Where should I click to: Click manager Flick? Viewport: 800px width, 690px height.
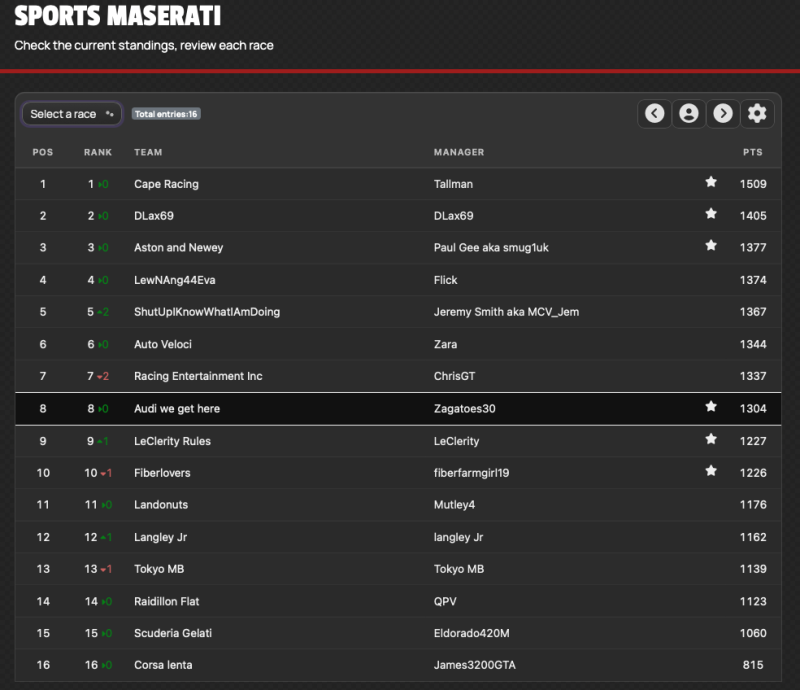click(x=445, y=280)
